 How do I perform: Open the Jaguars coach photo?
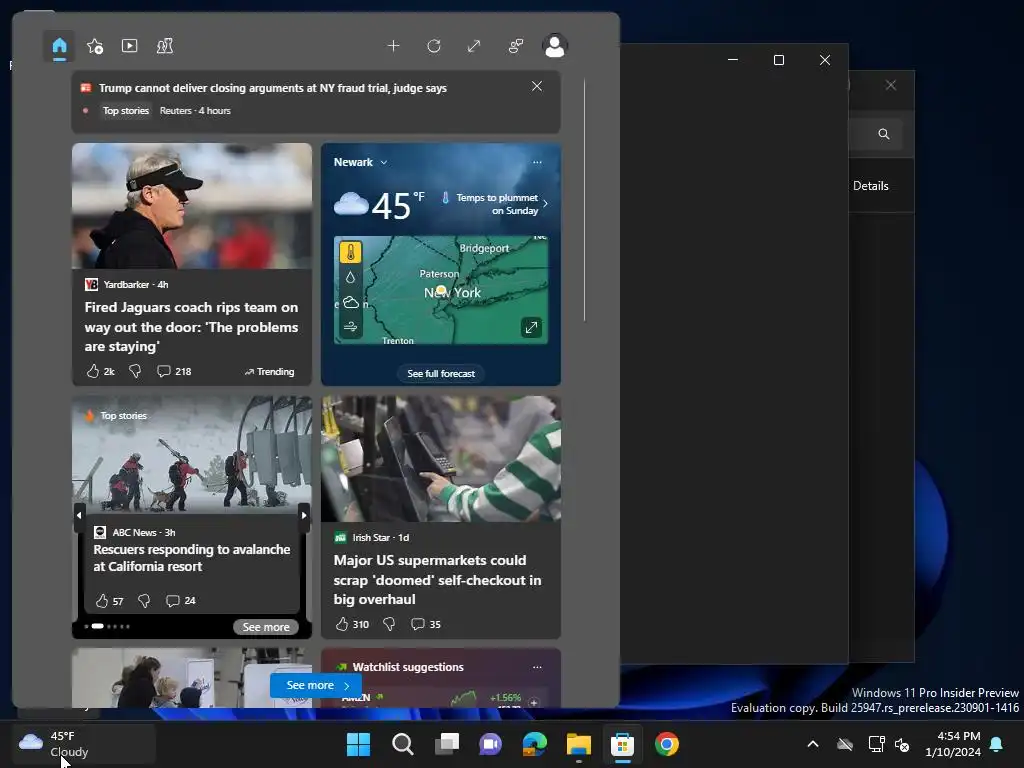[x=192, y=206]
